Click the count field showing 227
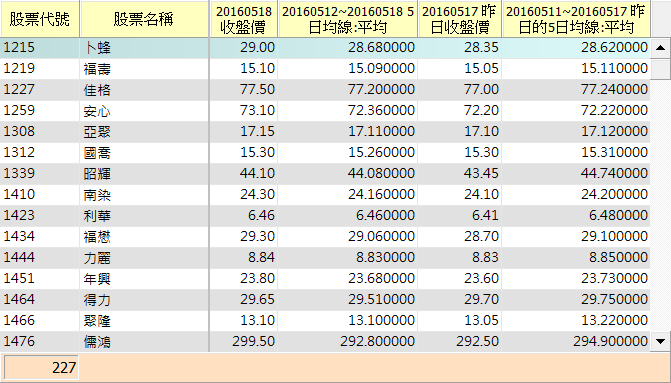The image size is (671, 383). [x=41, y=368]
